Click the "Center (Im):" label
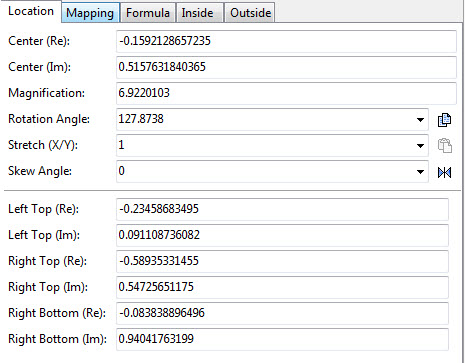The width and height of the screenshot is (465, 363). pyautogui.click(x=39, y=67)
